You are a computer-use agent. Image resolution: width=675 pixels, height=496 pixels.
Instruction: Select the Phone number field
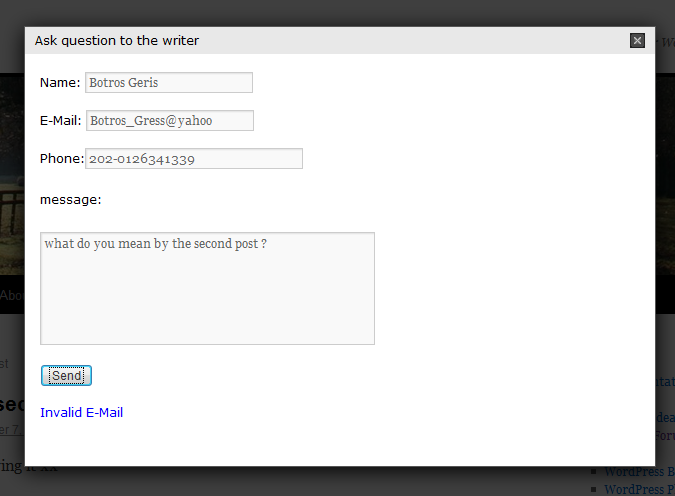194,159
